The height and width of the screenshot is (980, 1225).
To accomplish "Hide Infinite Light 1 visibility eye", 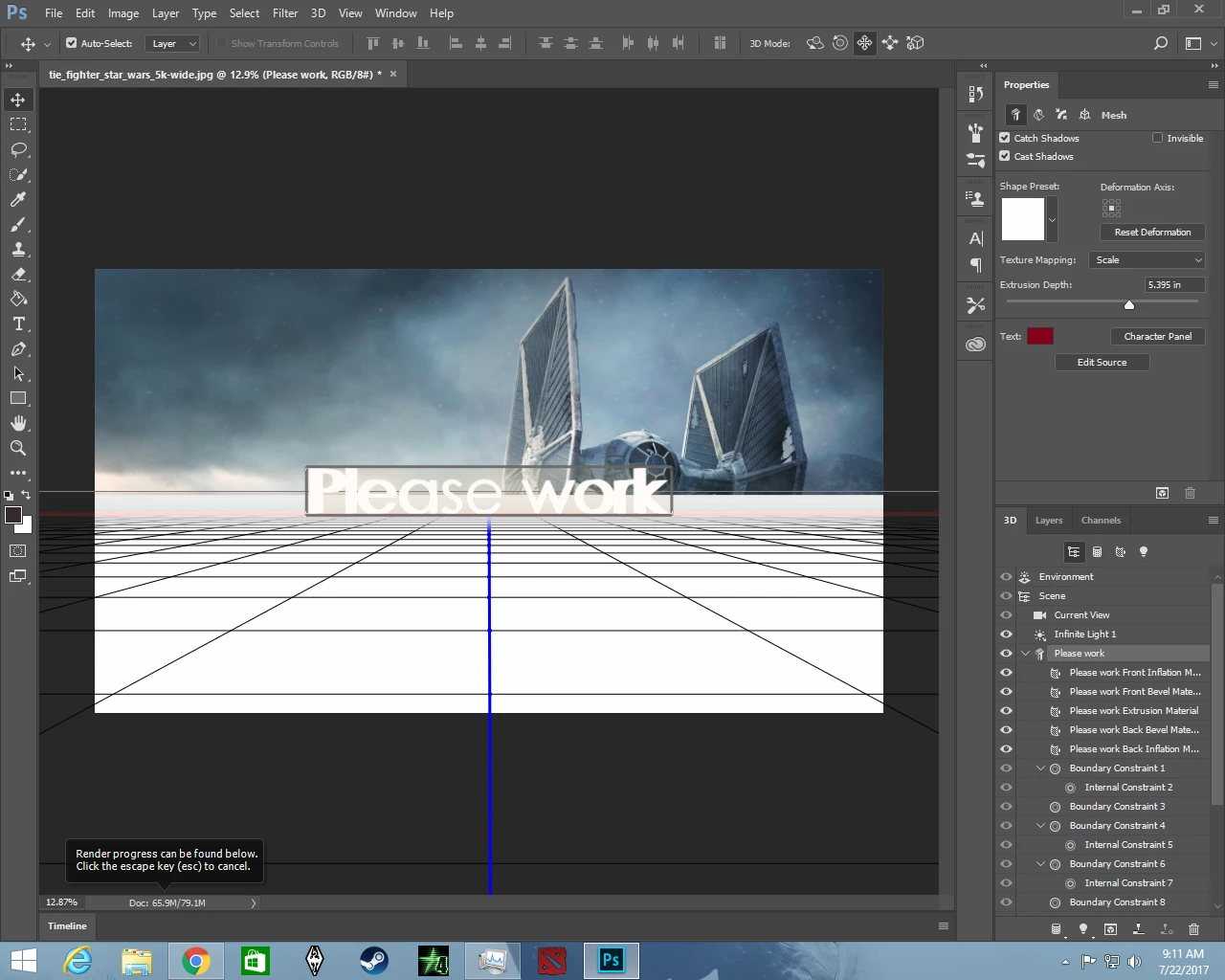I will (1006, 635).
